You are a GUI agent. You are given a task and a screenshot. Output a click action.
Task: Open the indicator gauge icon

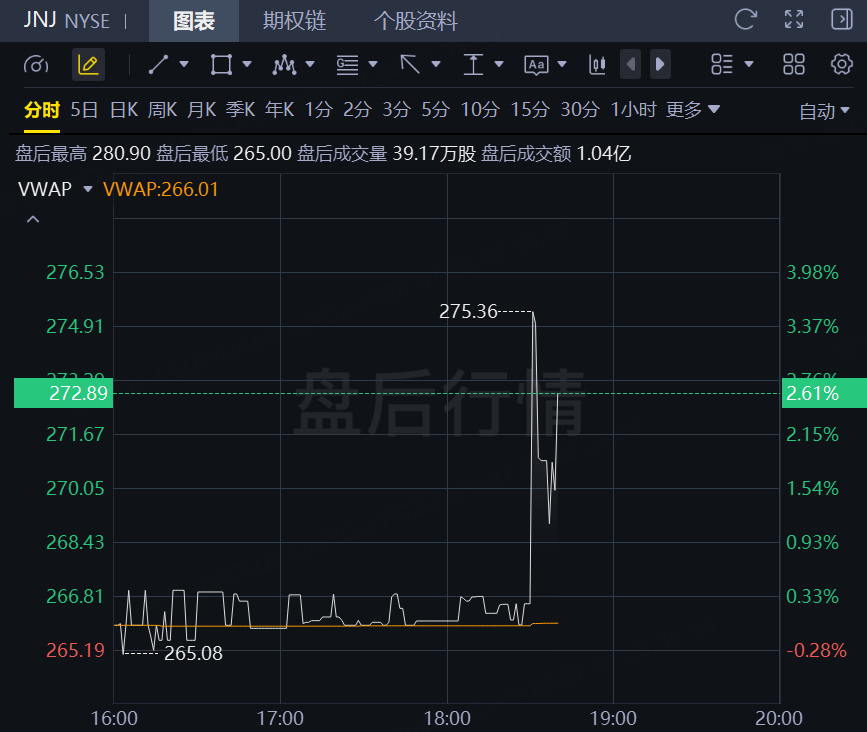(36, 65)
